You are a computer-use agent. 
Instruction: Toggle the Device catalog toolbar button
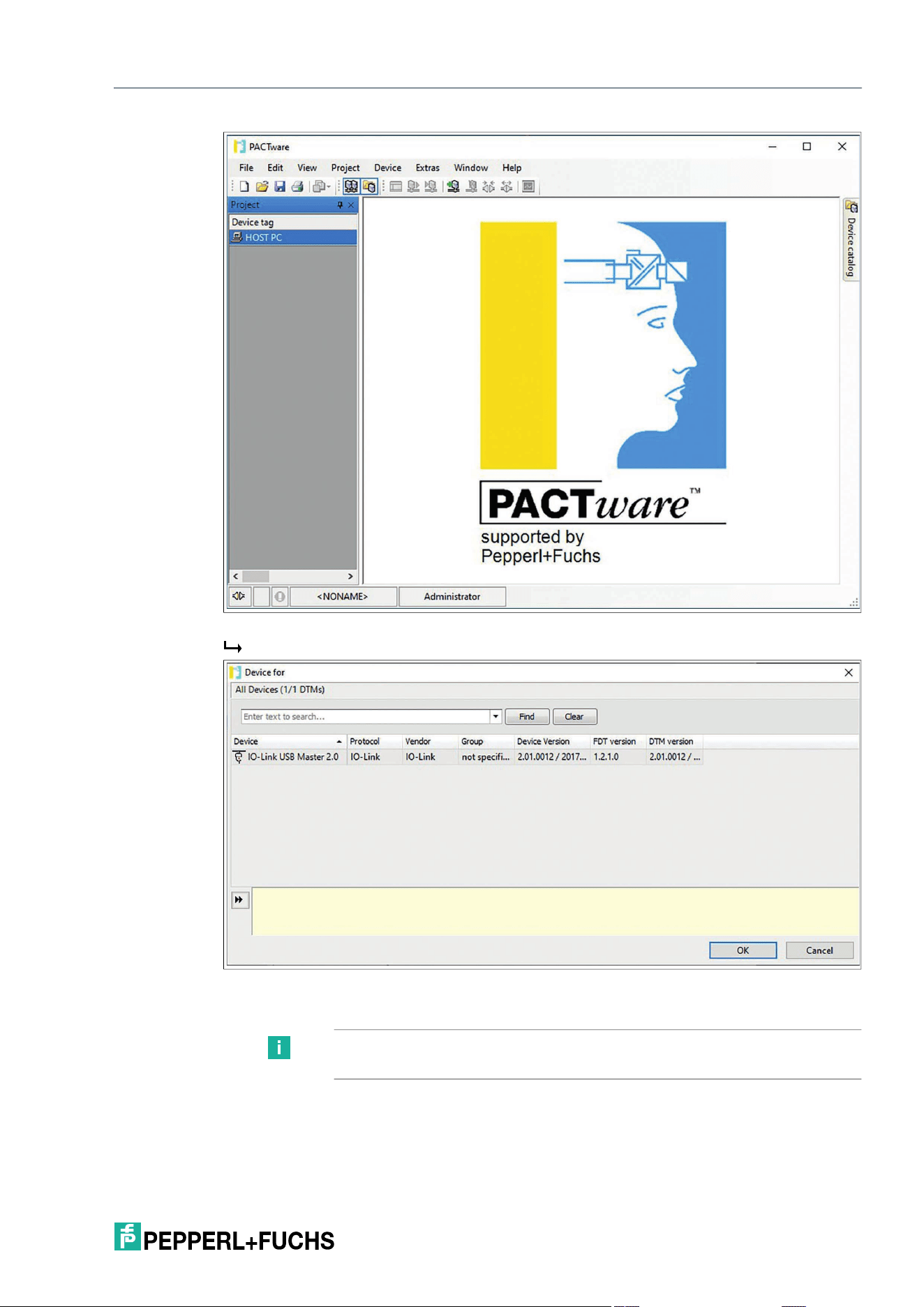(369, 186)
